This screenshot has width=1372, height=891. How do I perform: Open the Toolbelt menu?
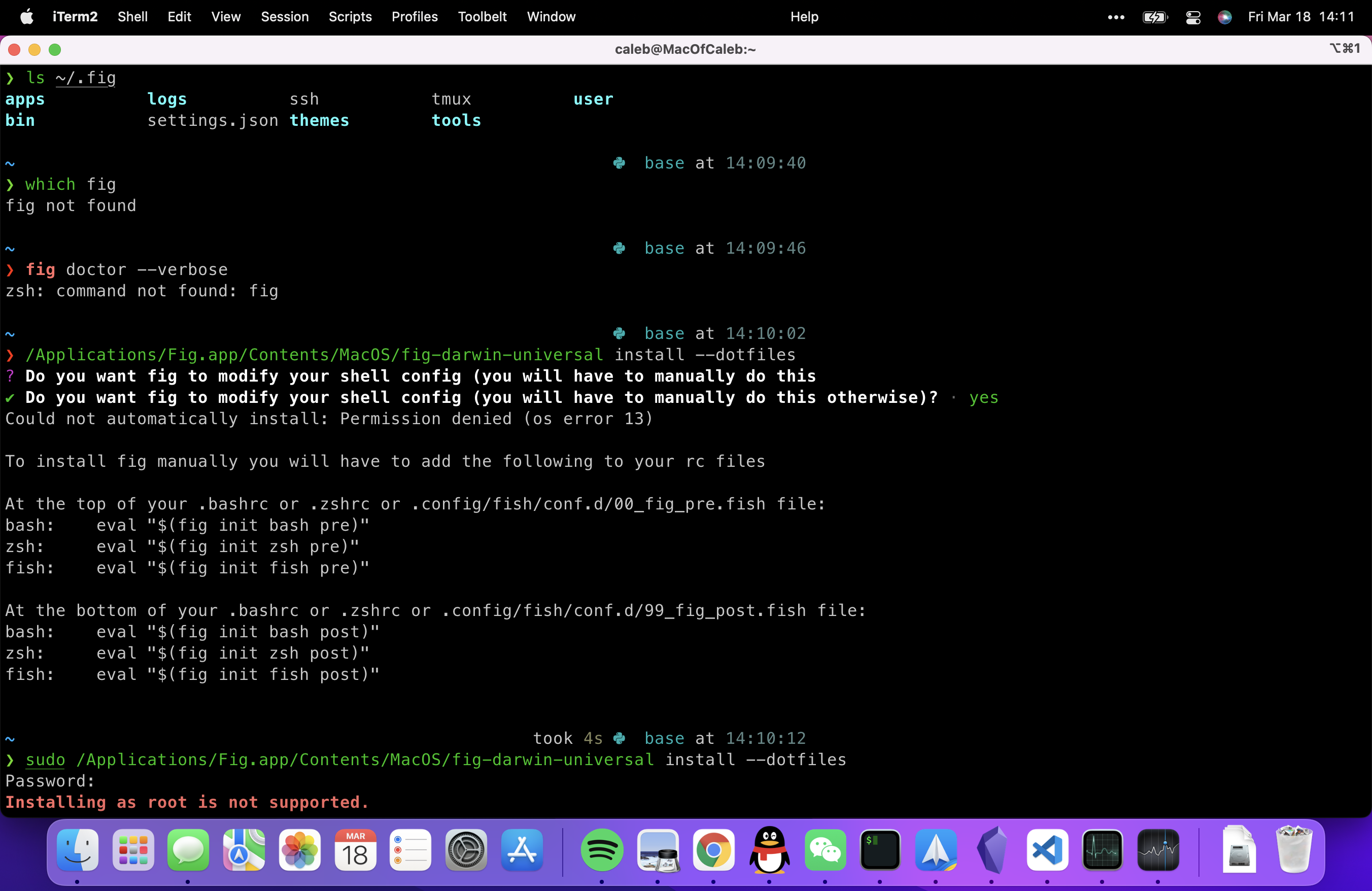tap(482, 17)
